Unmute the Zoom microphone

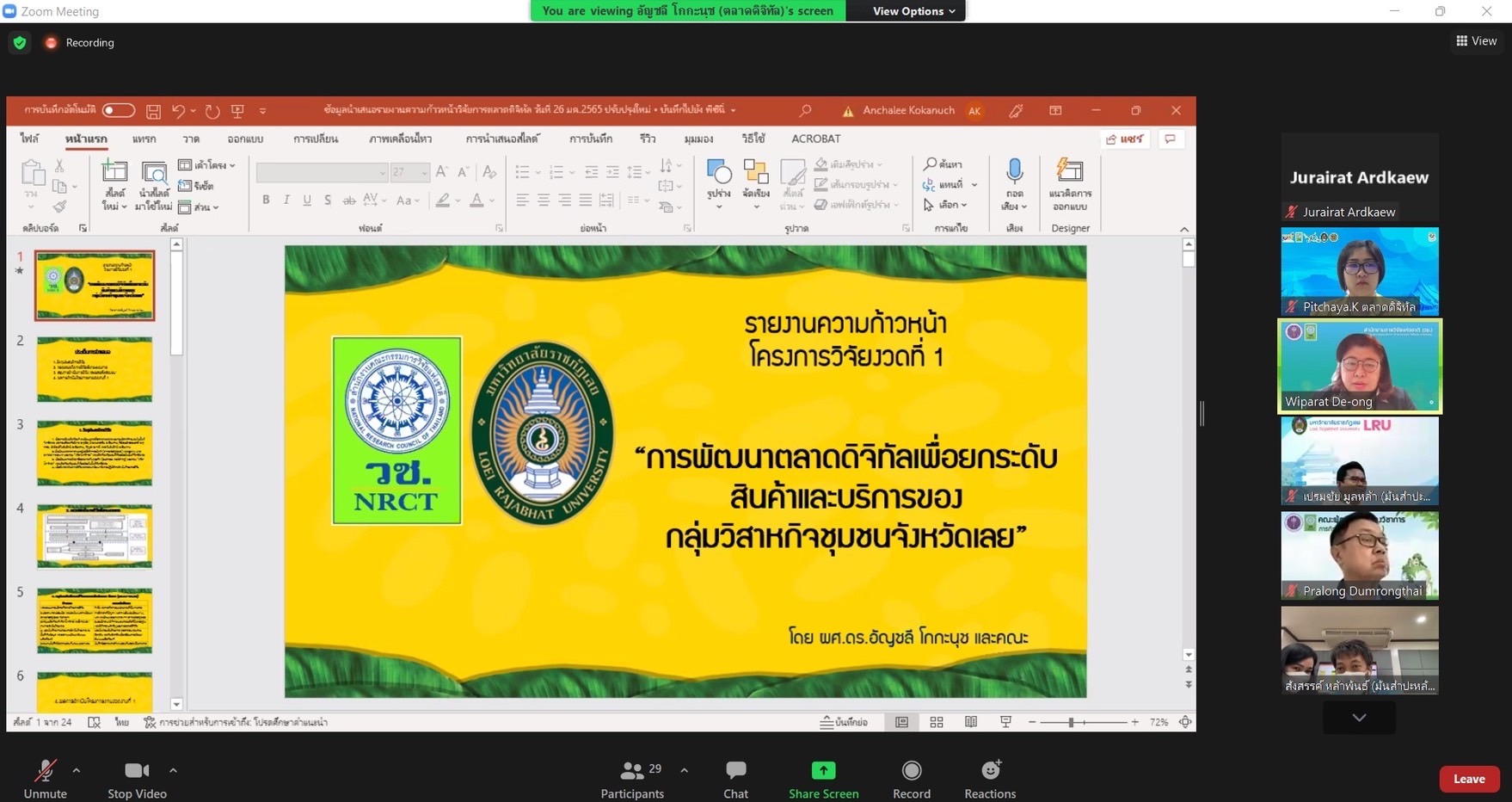pos(45,780)
